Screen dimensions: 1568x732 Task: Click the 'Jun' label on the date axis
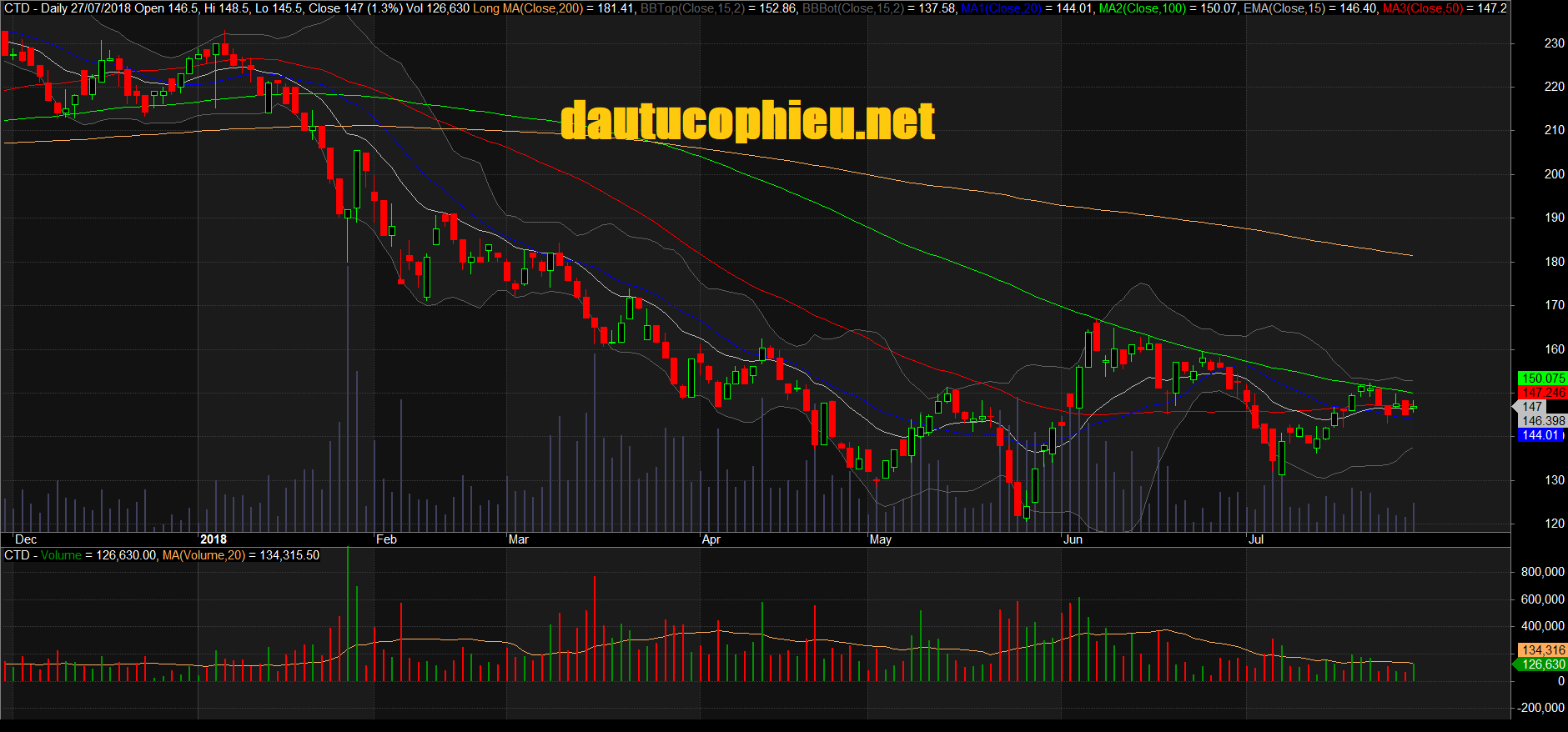tap(1073, 539)
